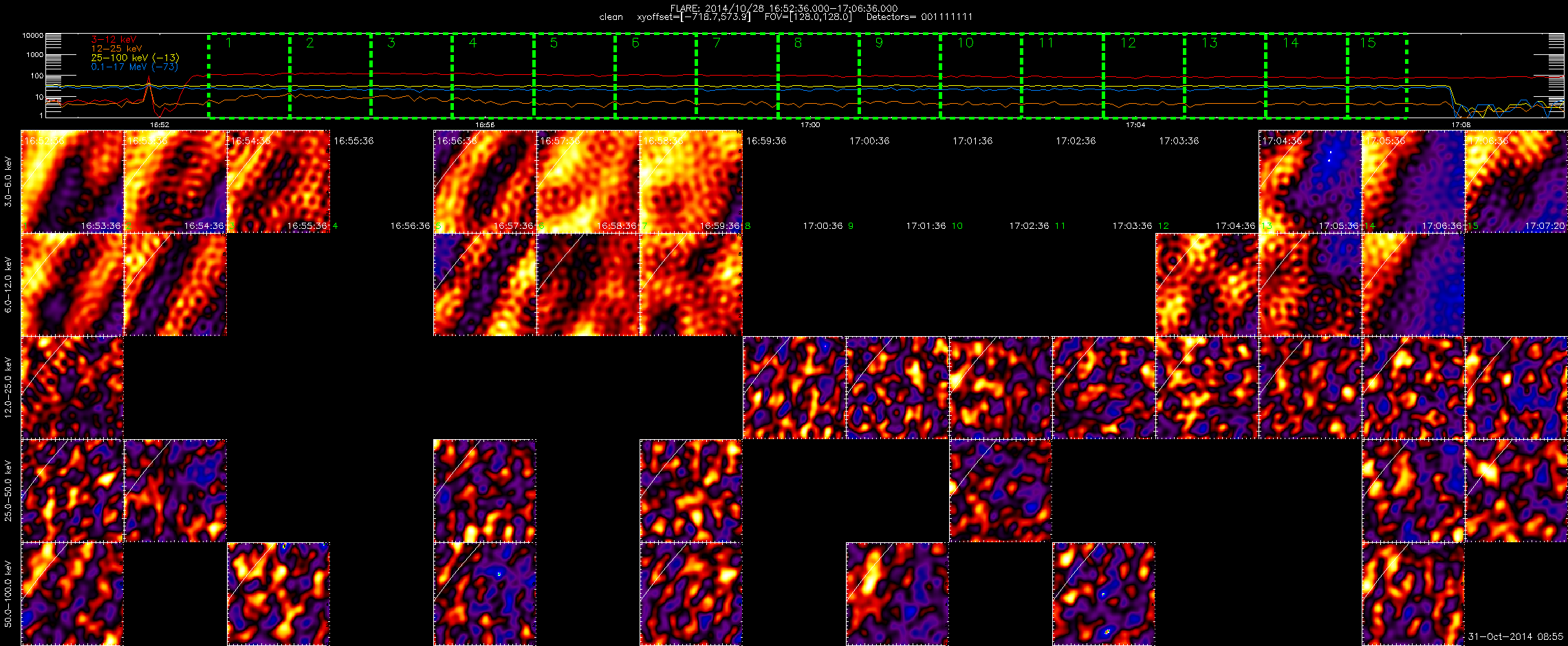Click the '10000' y-axis tick label
Viewport: 1568px width, 646px height.
pos(32,35)
